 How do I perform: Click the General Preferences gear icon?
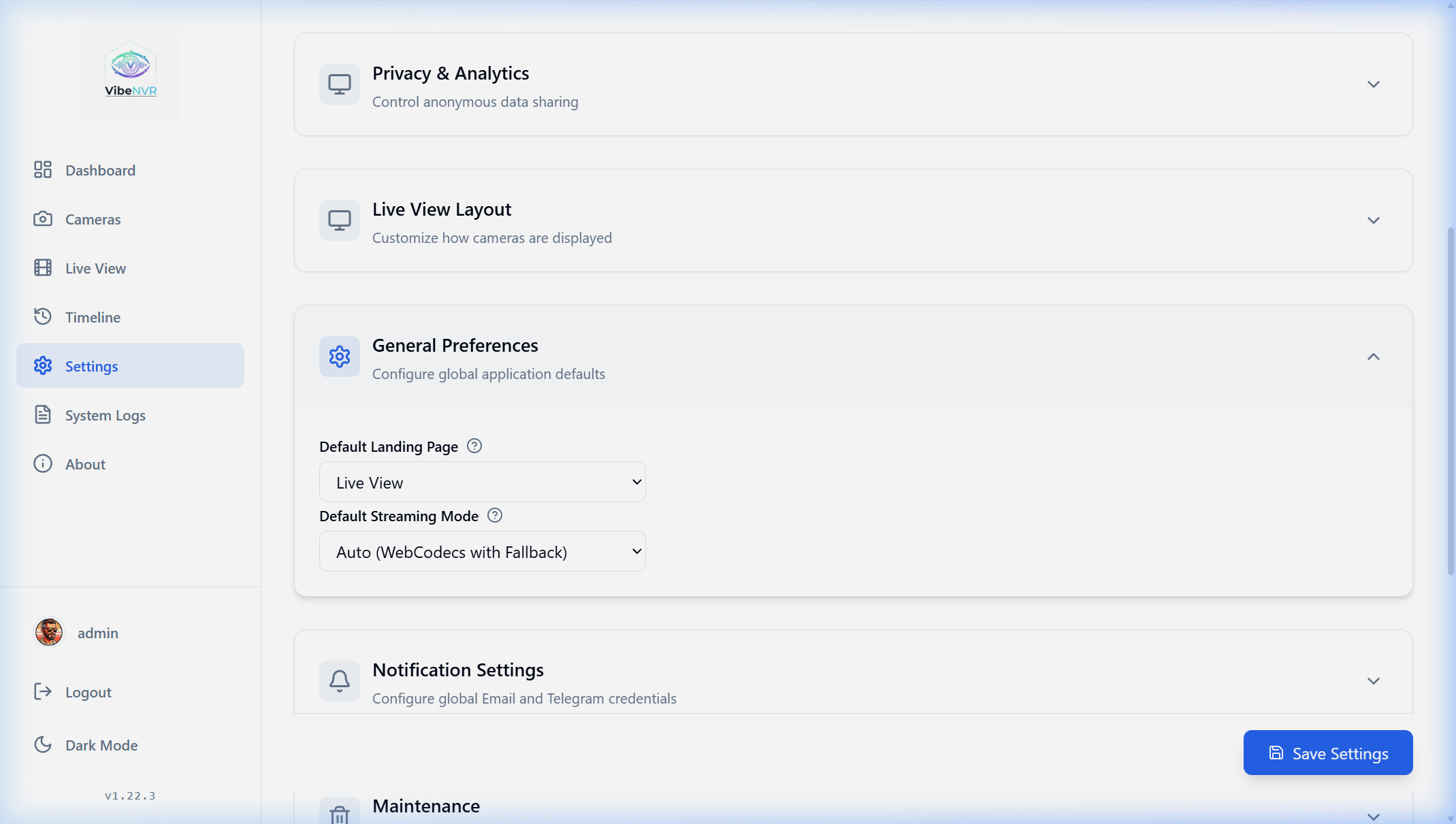point(340,357)
